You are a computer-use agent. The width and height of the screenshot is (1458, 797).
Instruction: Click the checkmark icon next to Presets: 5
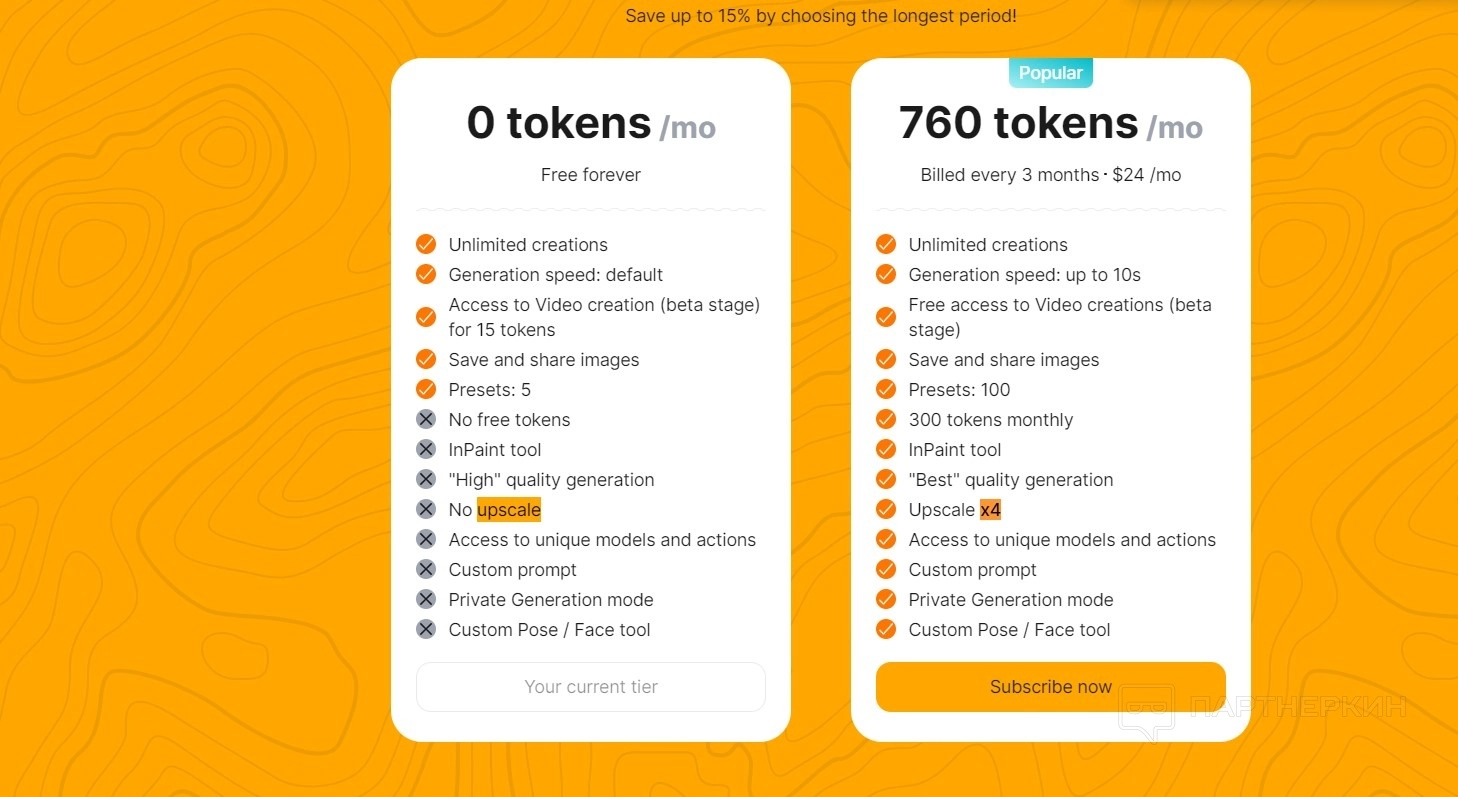426,389
